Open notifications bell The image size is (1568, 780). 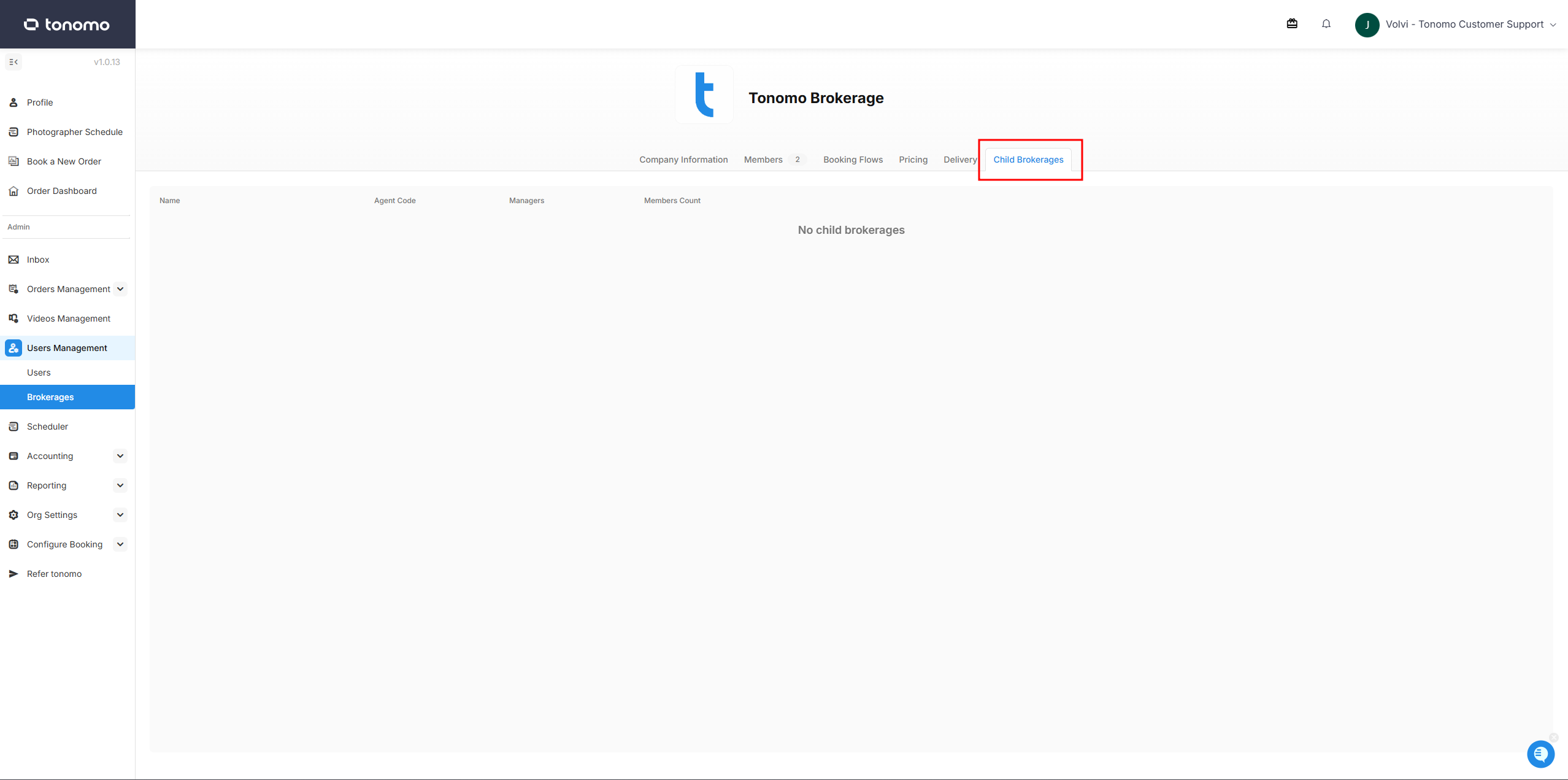(1326, 24)
